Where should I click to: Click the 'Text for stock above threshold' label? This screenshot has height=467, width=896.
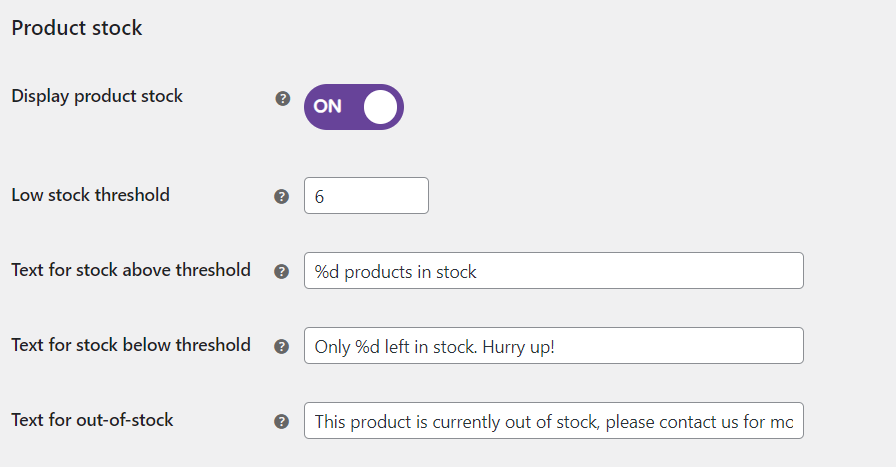point(130,270)
